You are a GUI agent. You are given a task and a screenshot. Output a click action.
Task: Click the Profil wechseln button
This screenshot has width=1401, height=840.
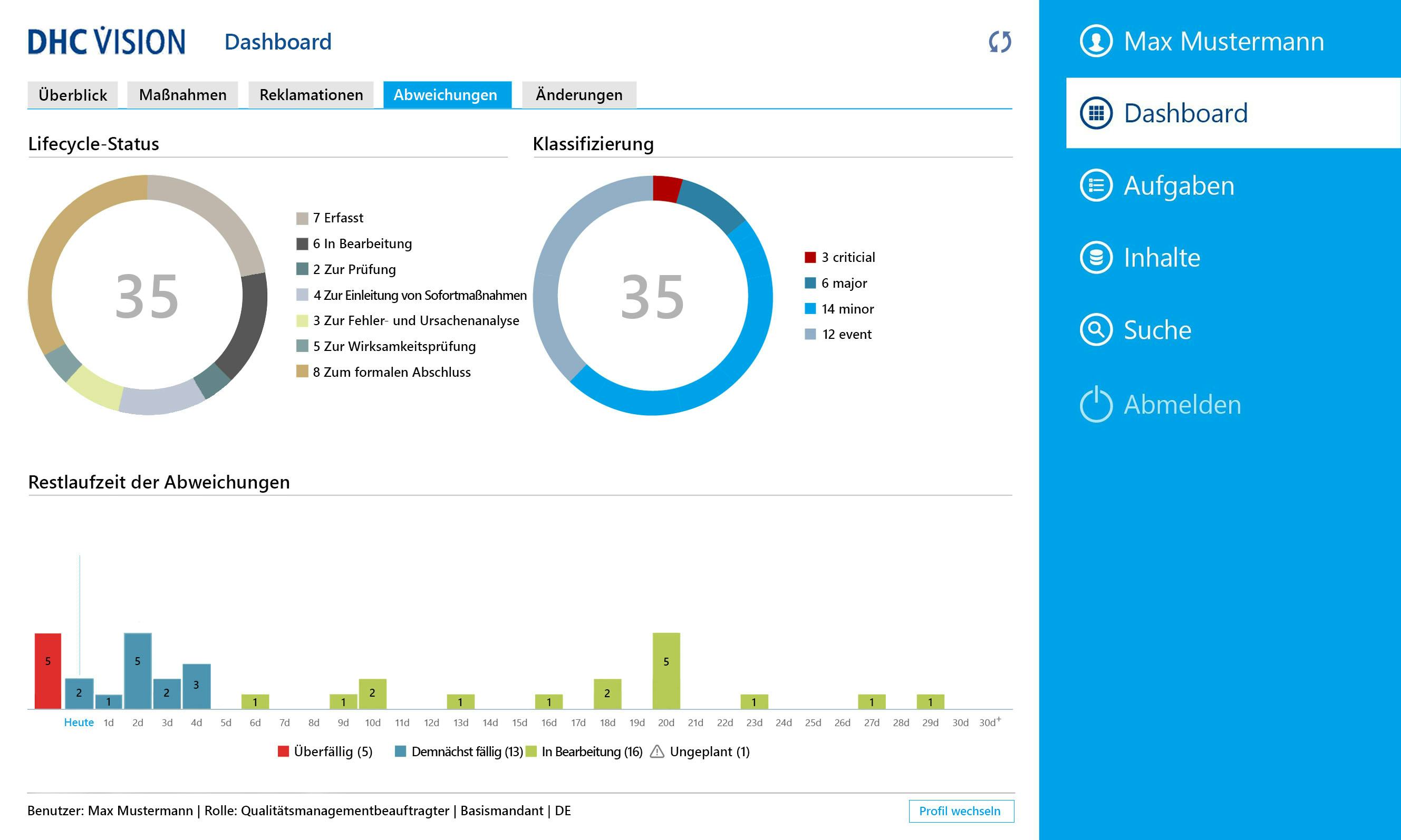coord(961,811)
